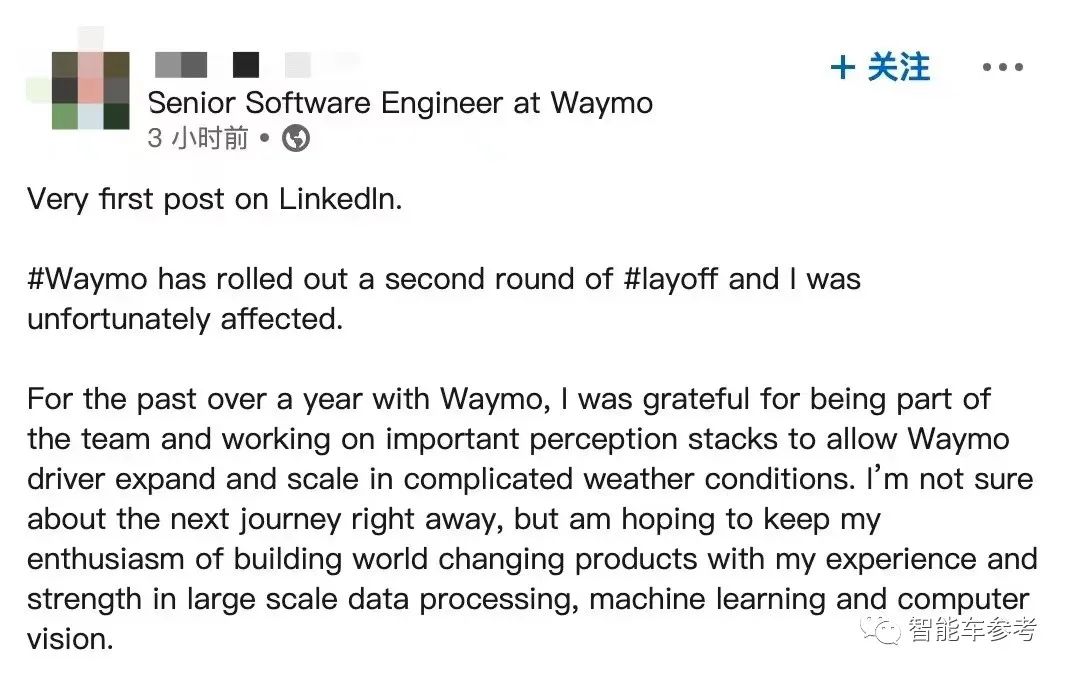The width and height of the screenshot is (1072, 676).
Task: Open the post options ellipsis menu
Action: click(1001, 67)
